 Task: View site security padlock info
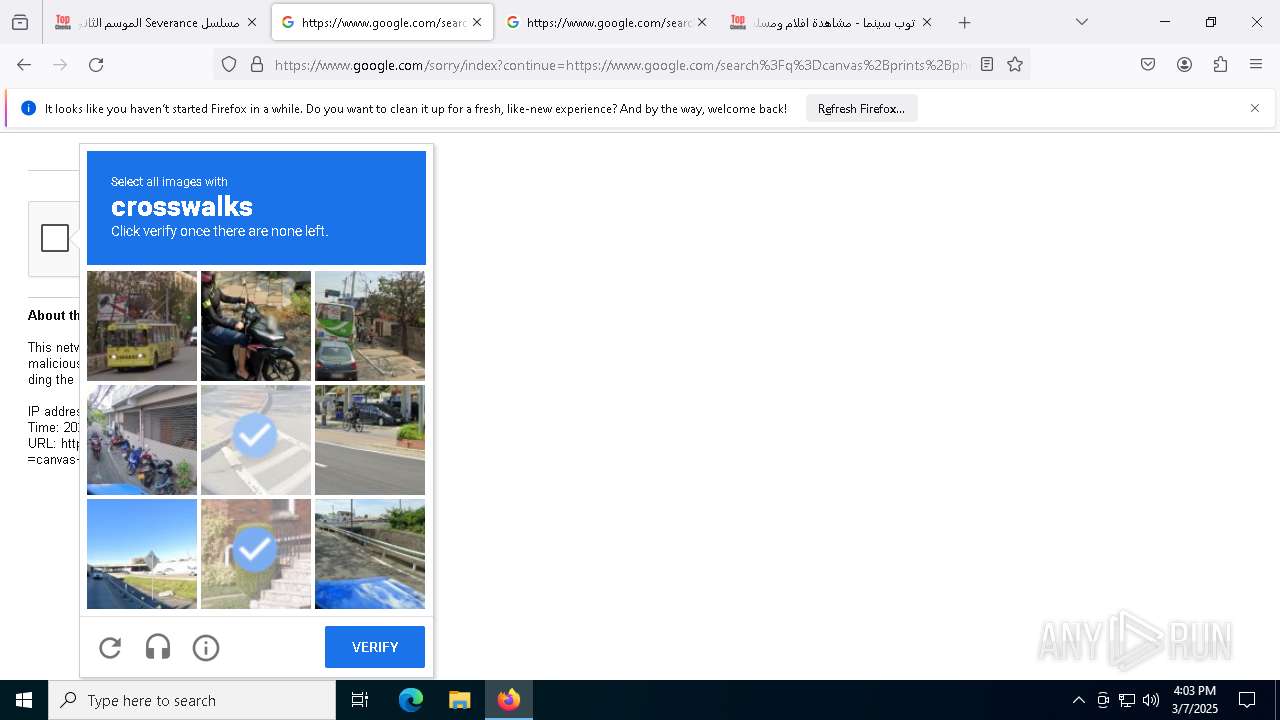tap(257, 64)
